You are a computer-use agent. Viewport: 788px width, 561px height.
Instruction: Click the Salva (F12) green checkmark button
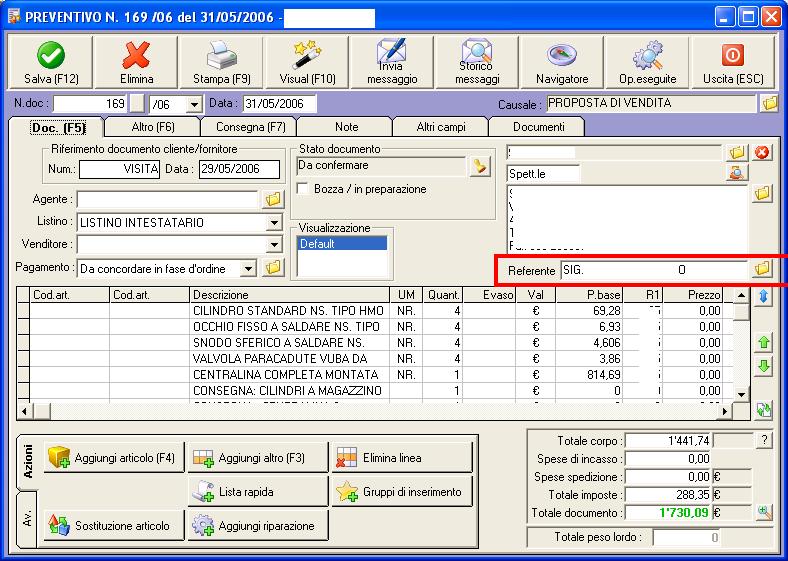(51, 63)
